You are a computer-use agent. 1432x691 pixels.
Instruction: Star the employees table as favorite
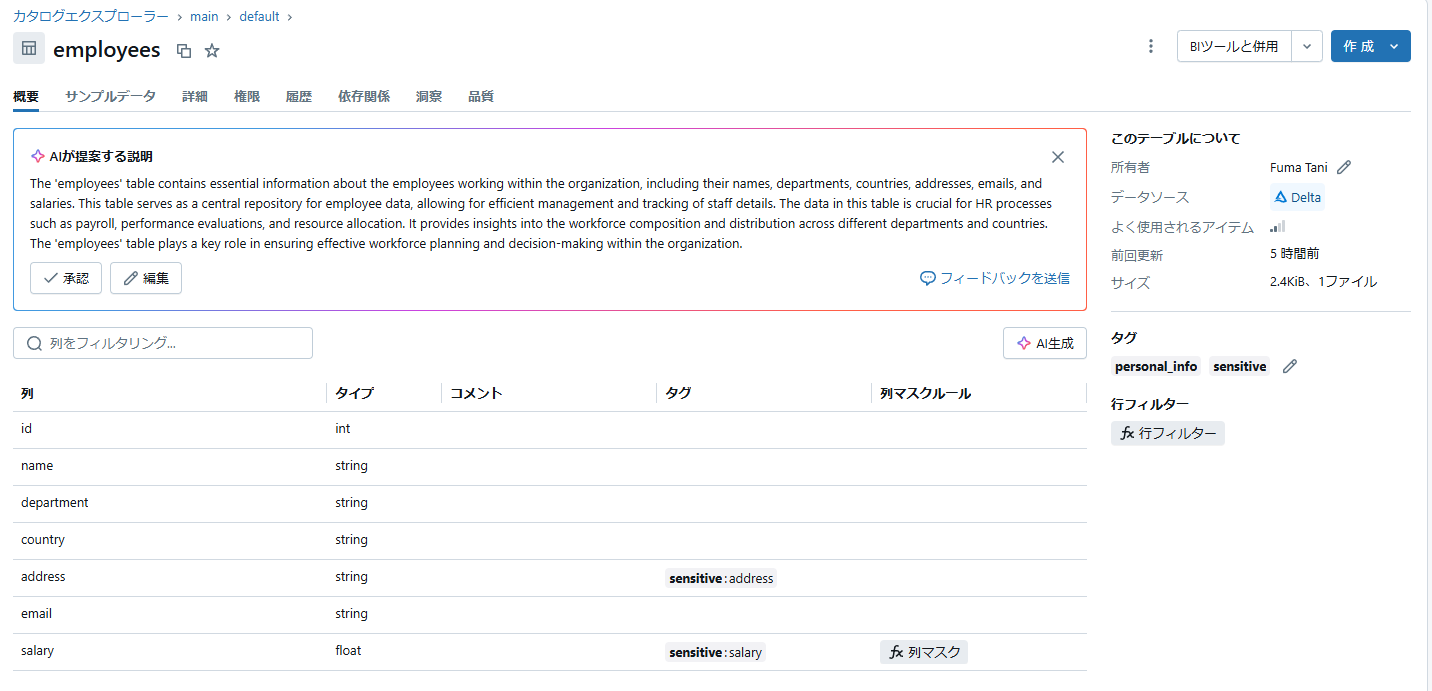(x=212, y=51)
